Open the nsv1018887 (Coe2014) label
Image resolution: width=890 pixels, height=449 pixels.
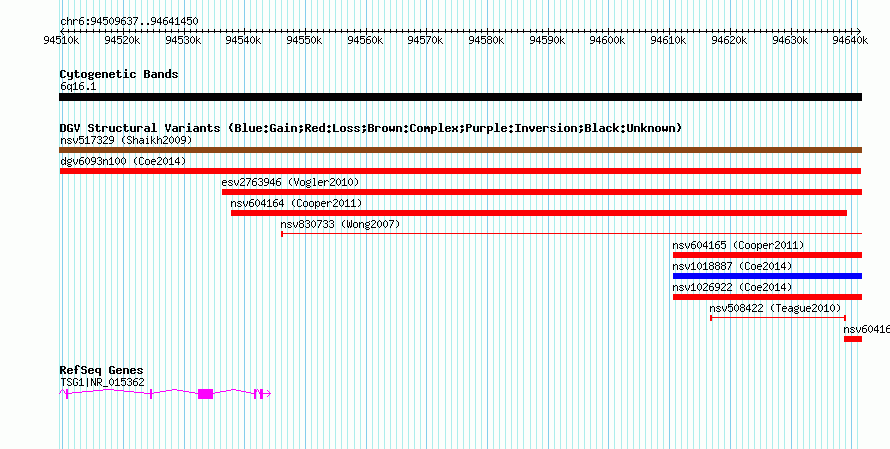pos(733,266)
